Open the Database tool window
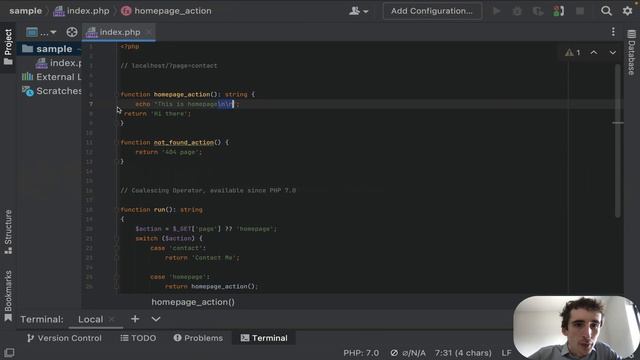 tap(631, 52)
